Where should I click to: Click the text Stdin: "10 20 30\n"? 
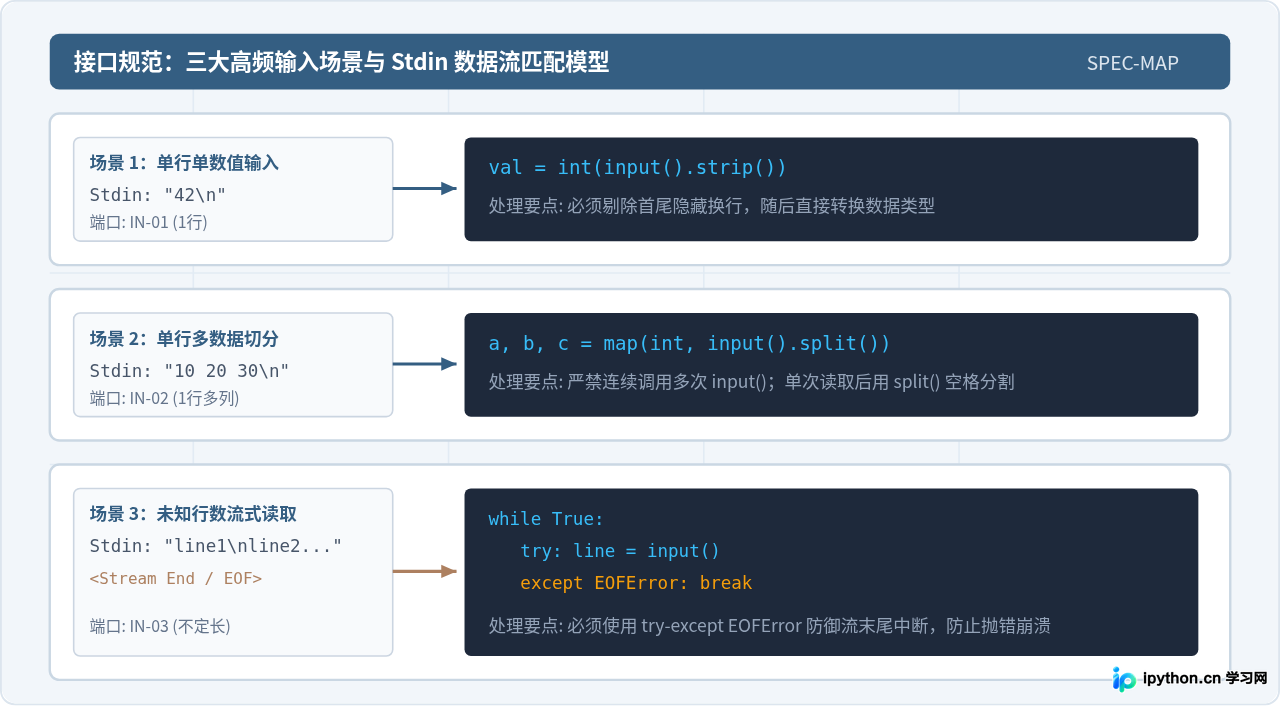click(x=189, y=370)
